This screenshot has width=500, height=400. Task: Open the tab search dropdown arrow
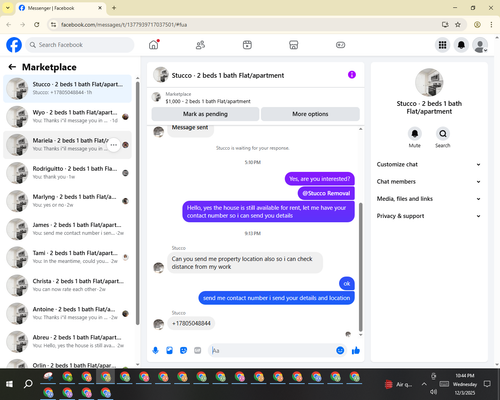(x=8, y=8)
